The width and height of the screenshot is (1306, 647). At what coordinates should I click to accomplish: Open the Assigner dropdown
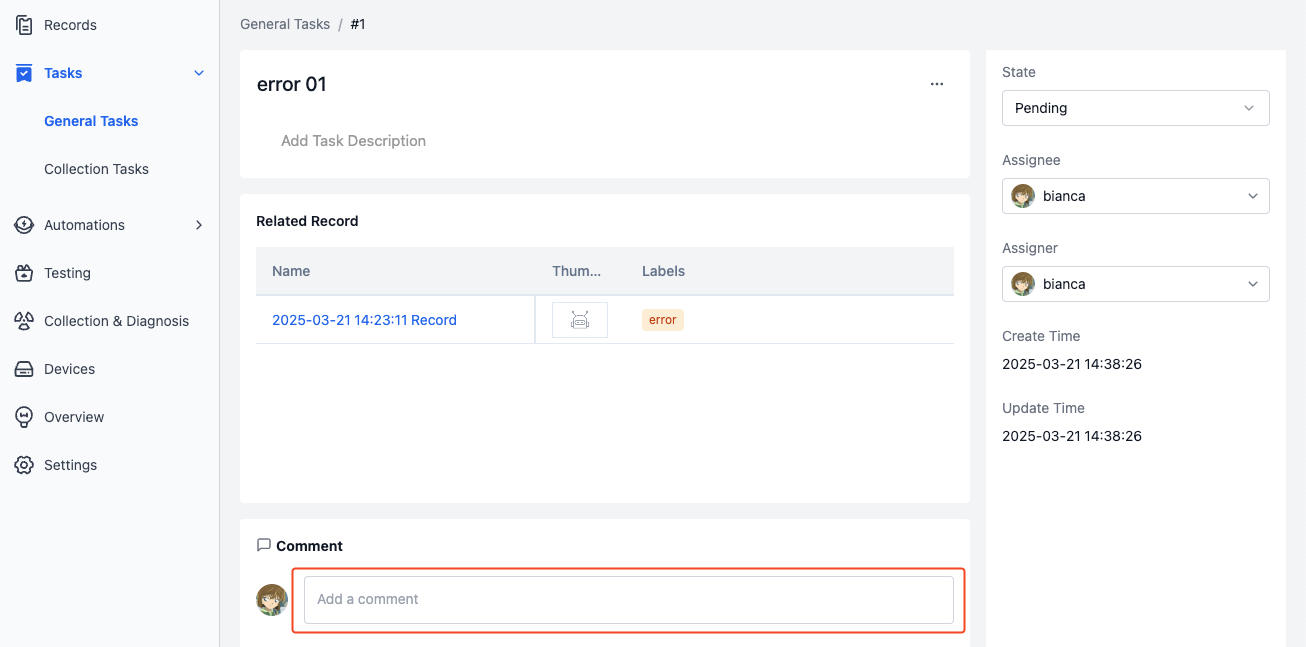click(1136, 284)
